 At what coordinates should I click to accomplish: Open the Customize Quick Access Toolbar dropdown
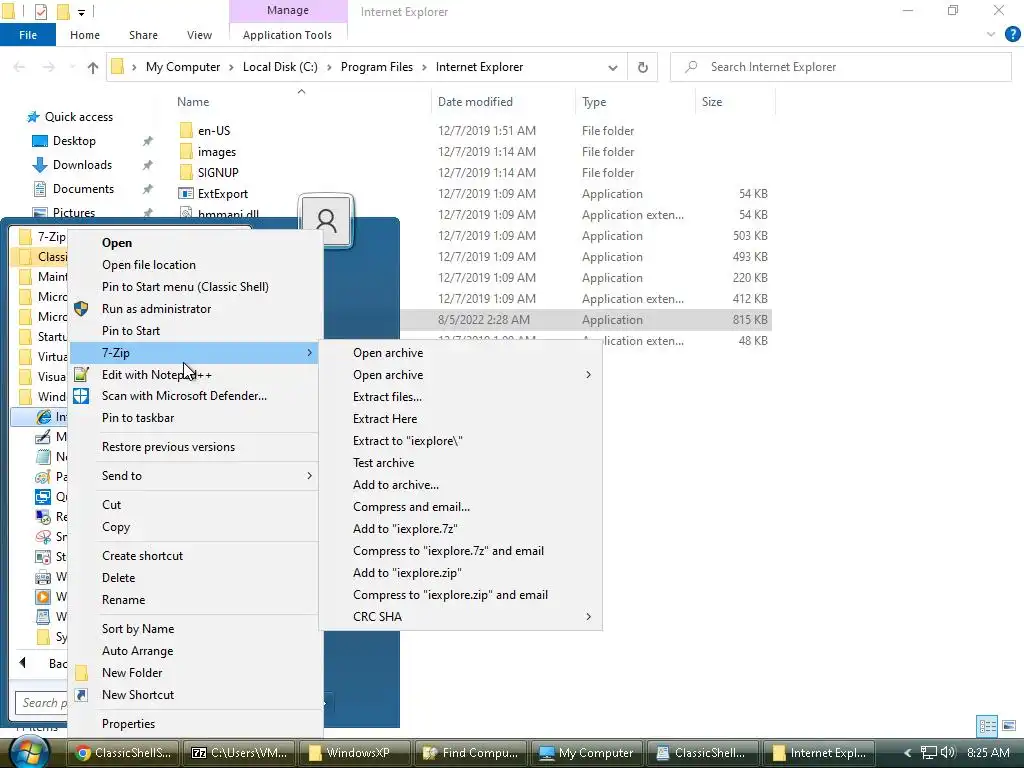coord(81,12)
